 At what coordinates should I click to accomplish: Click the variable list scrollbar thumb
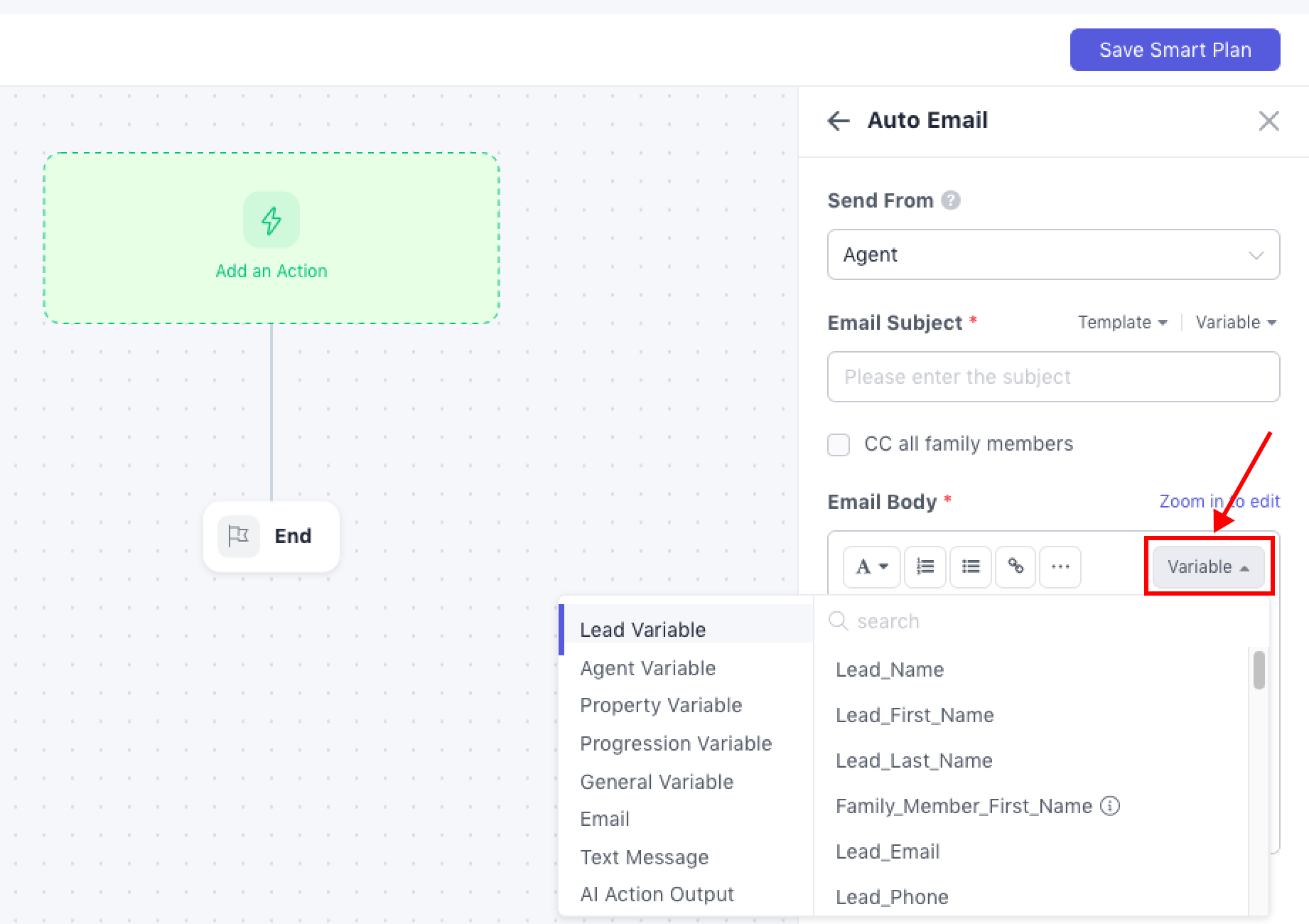1259,670
